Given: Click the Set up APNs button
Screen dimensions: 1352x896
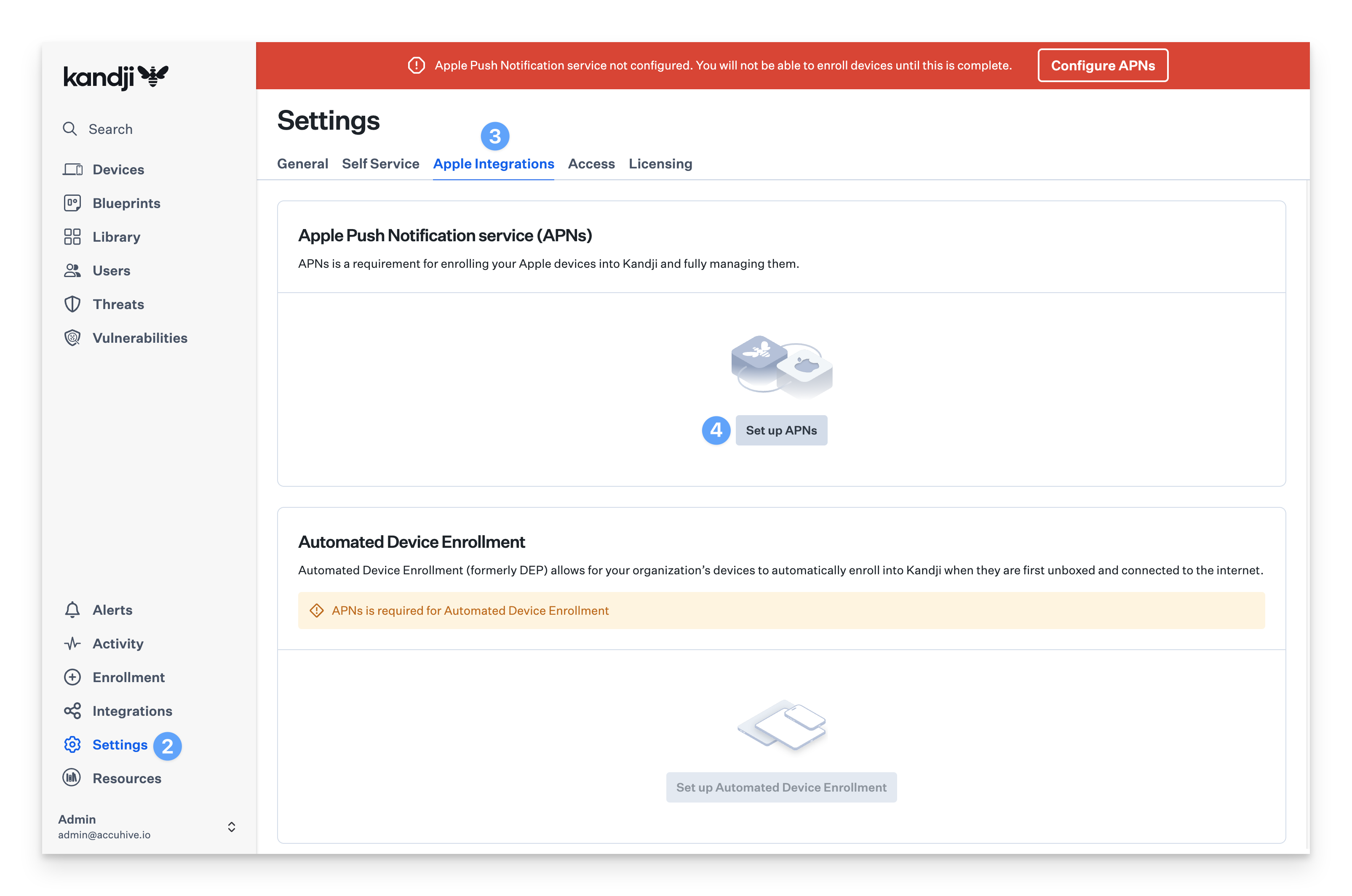Looking at the screenshot, I should click(781, 430).
